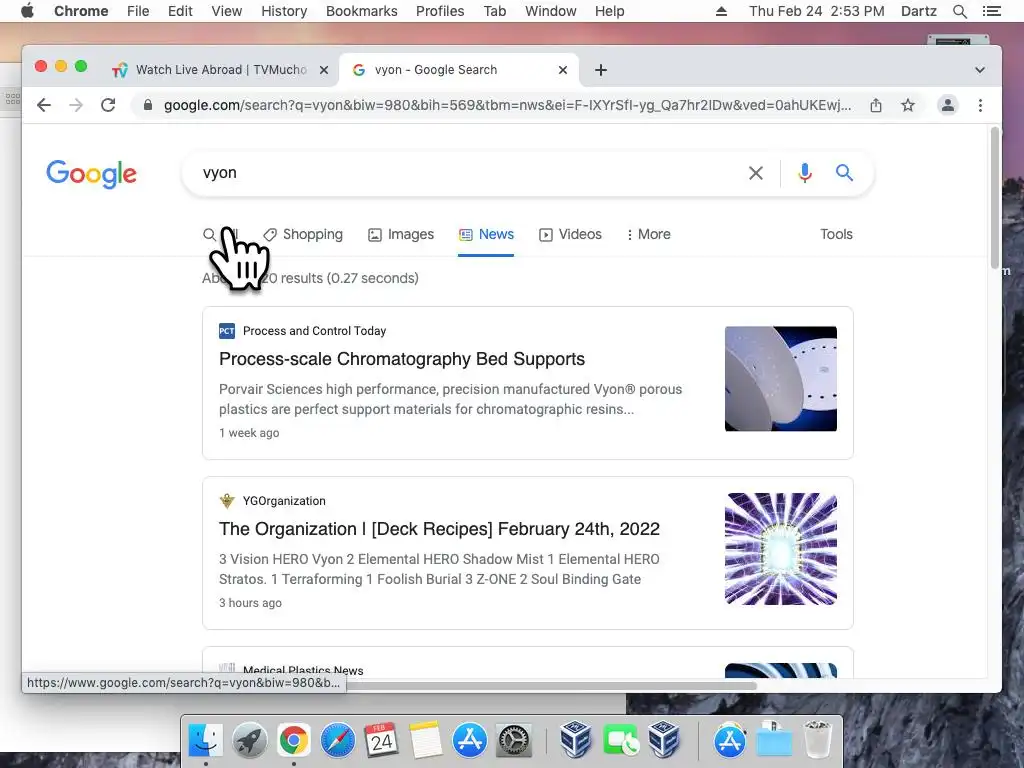Viewport: 1024px width, 768px height.
Task: Open Chrome's three-dot menu
Action: click(980, 105)
